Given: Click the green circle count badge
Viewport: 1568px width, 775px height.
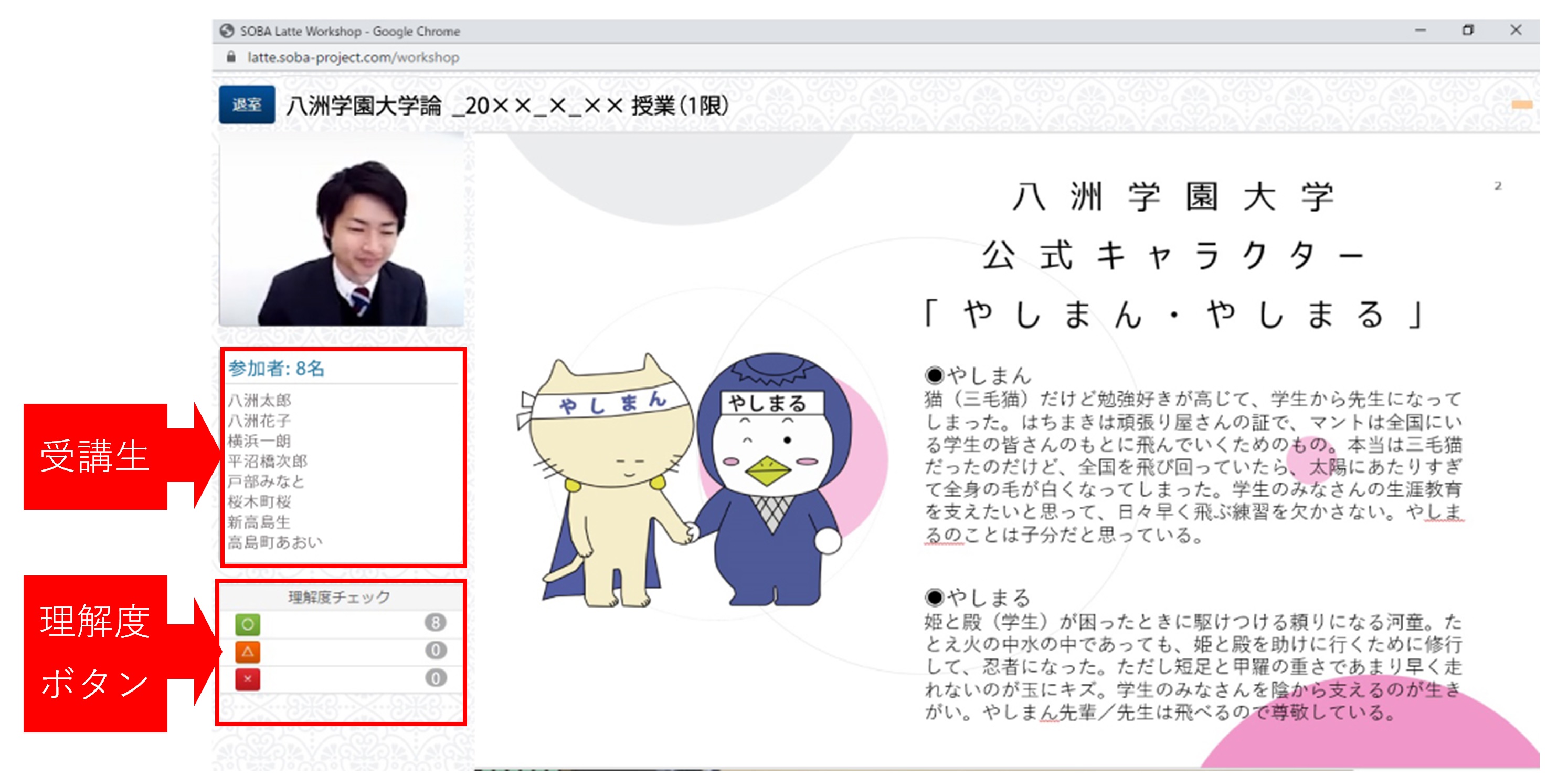Looking at the screenshot, I should (x=435, y=622).
